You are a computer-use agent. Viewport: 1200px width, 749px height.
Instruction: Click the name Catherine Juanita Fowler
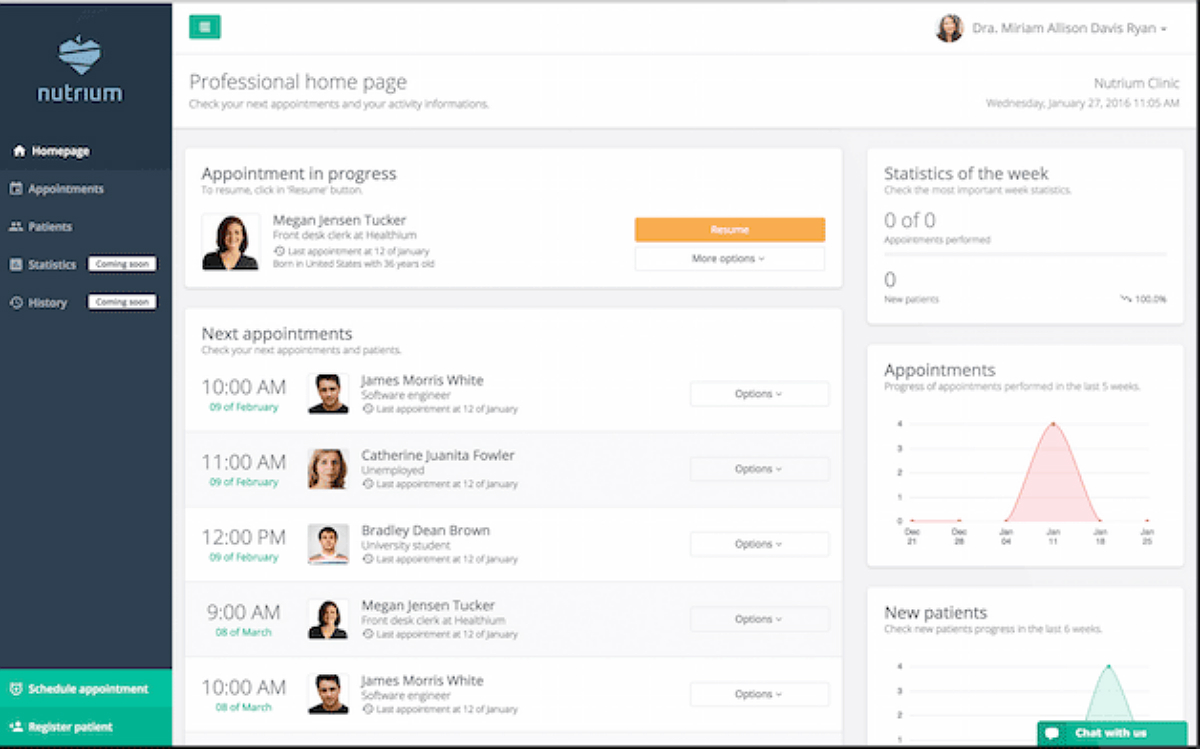438,455
